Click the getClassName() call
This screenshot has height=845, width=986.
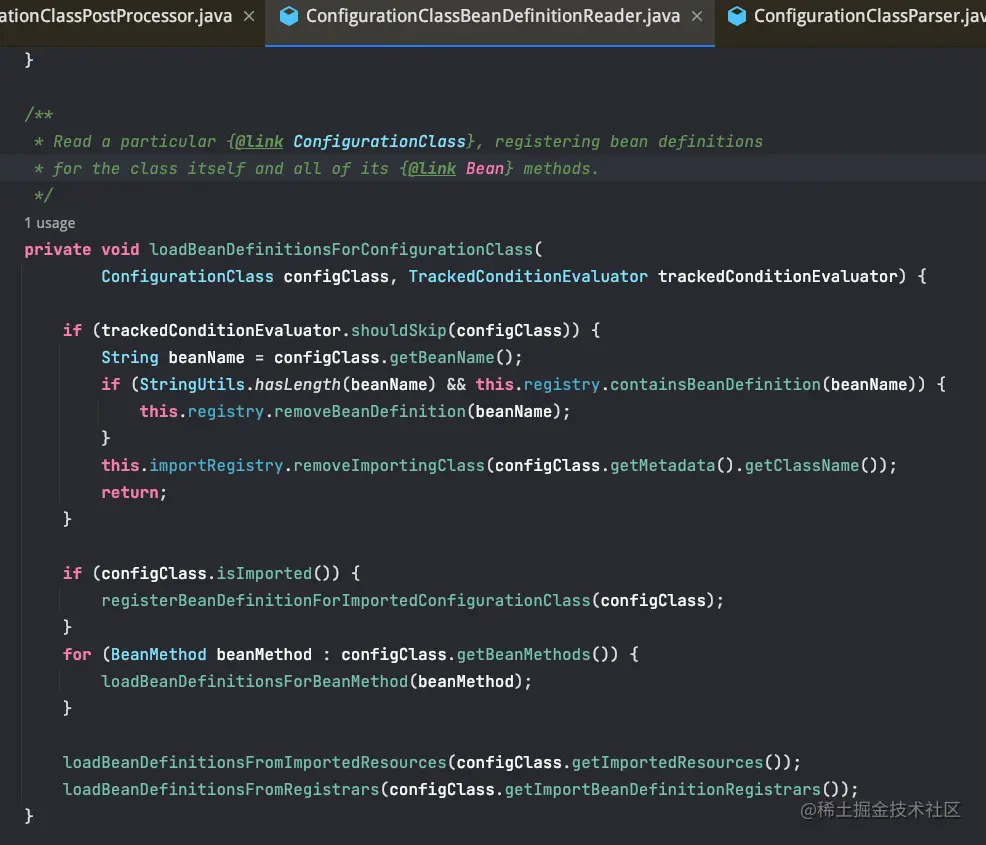811,466
